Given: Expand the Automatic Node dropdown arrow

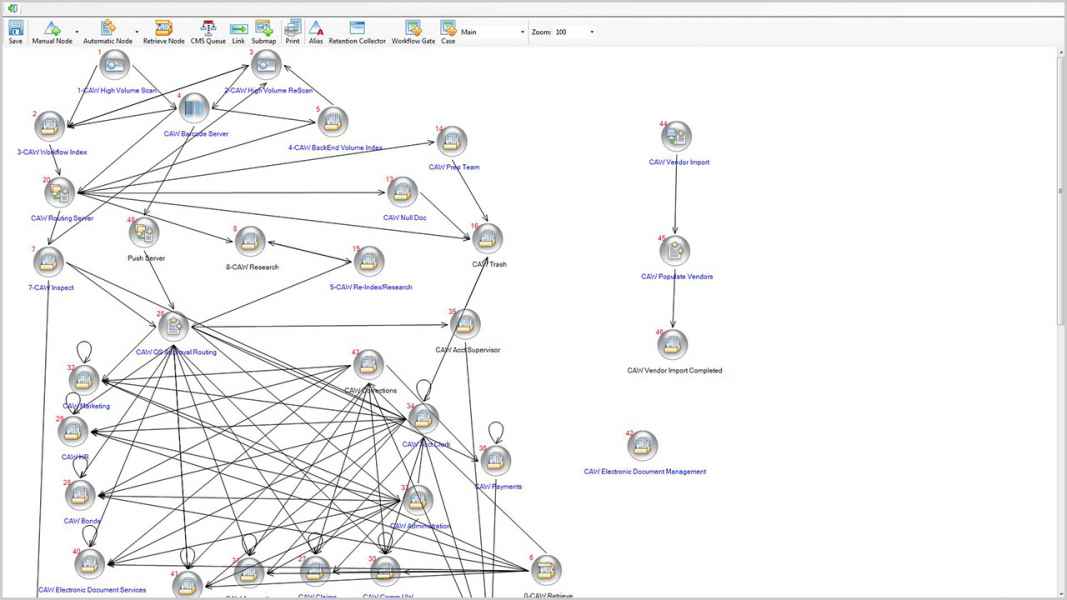Looking at the screenshot, I should point(137,32).
